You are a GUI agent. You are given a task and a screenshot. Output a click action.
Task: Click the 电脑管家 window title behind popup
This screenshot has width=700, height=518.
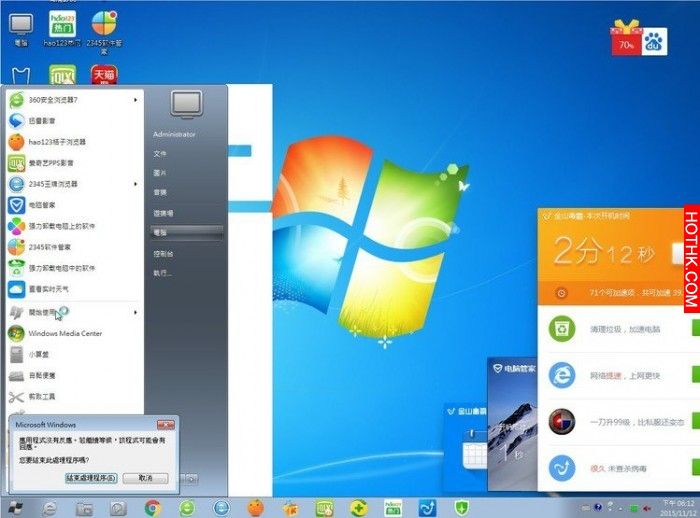coord(514,369)
